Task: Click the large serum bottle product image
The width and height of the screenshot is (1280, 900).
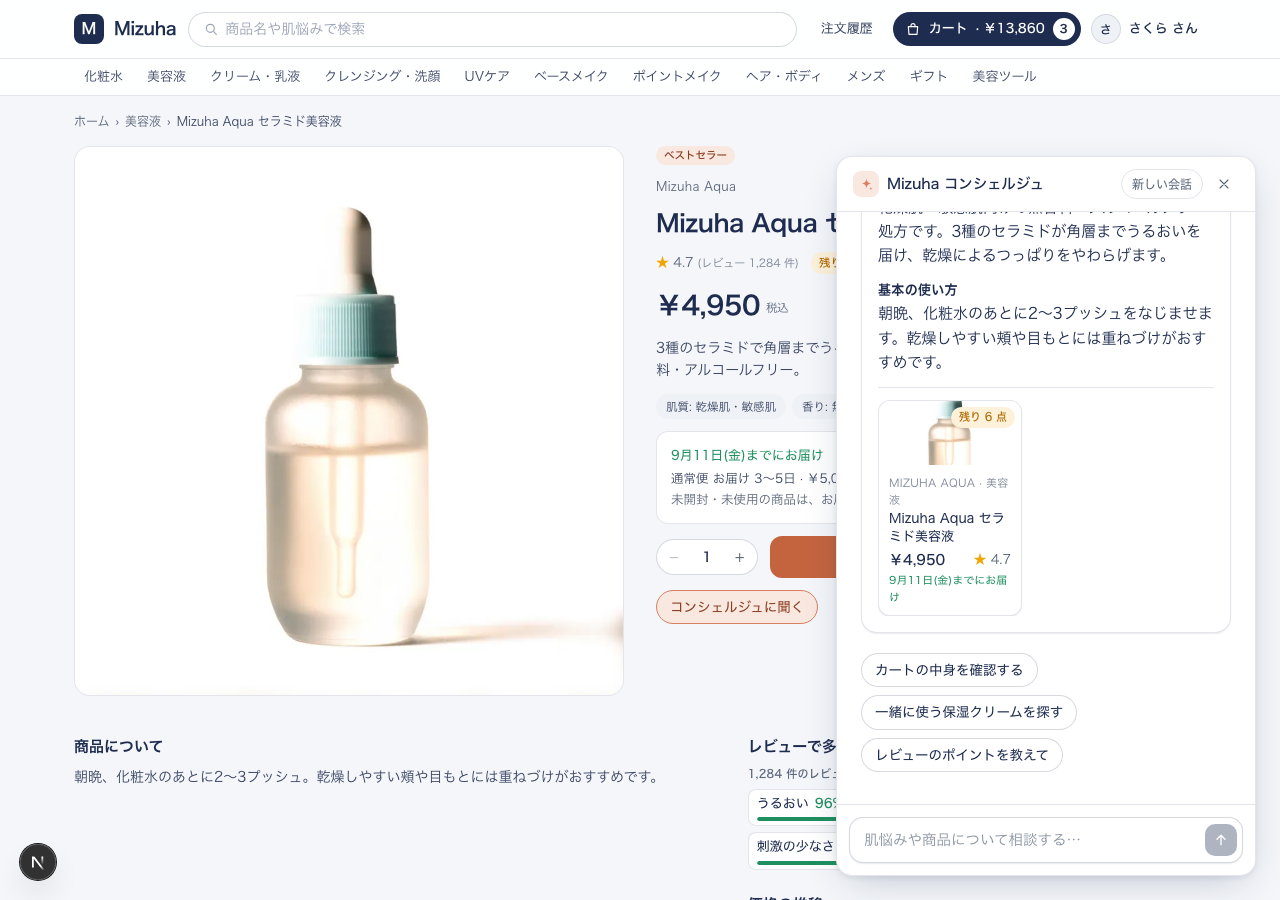Action: (349, 421)
